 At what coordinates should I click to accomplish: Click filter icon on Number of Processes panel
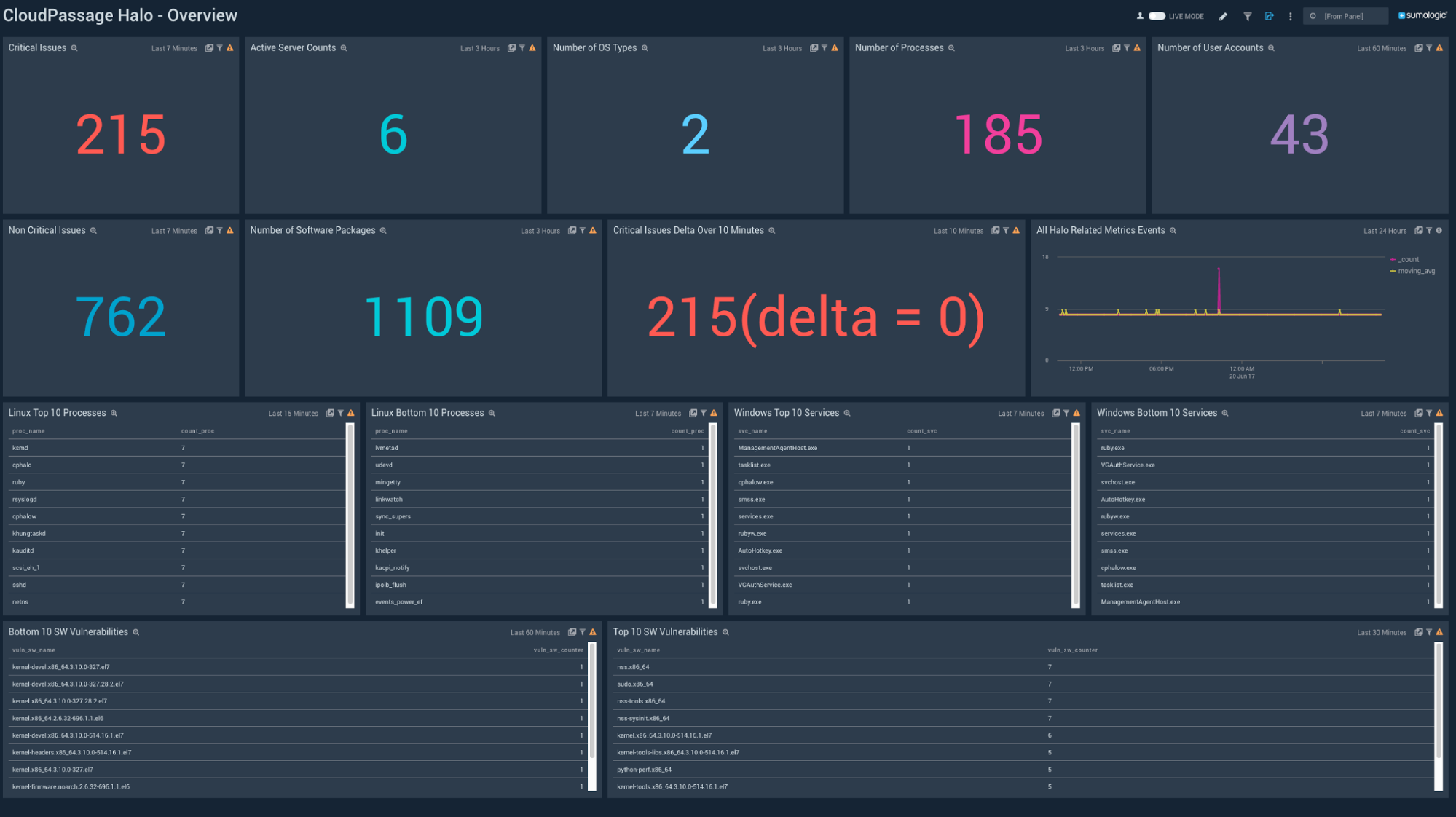coord(1127,48)
